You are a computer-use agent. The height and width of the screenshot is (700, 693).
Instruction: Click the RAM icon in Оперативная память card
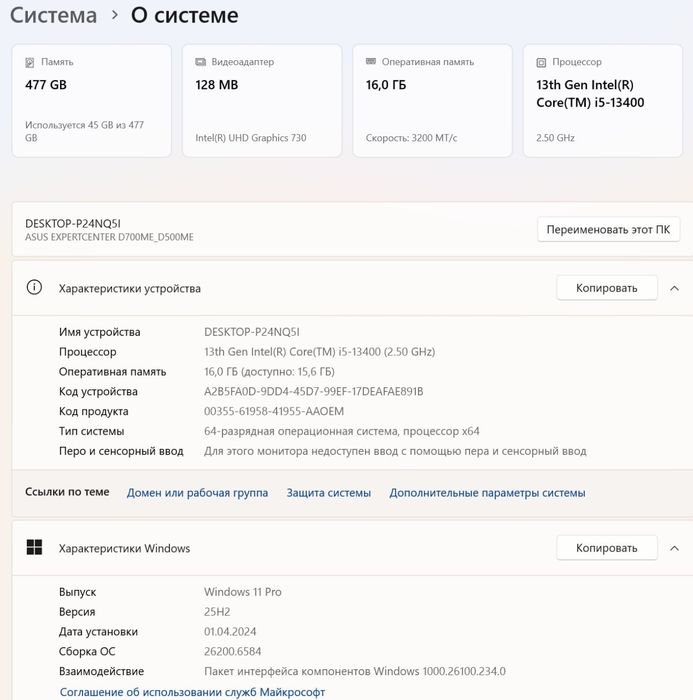pos(372,62)
